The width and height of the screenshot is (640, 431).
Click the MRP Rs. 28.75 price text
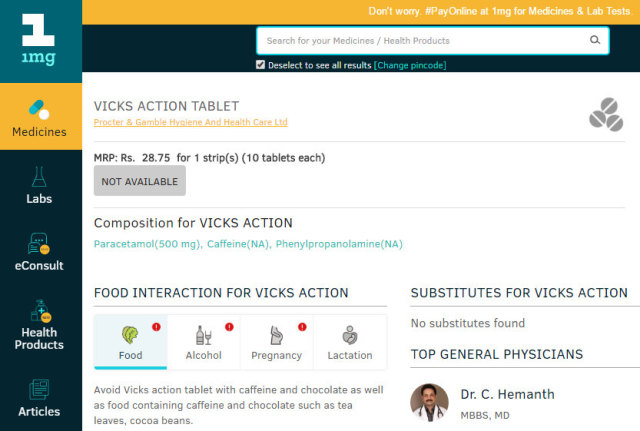pyautogui.click(x=209, y=158)
